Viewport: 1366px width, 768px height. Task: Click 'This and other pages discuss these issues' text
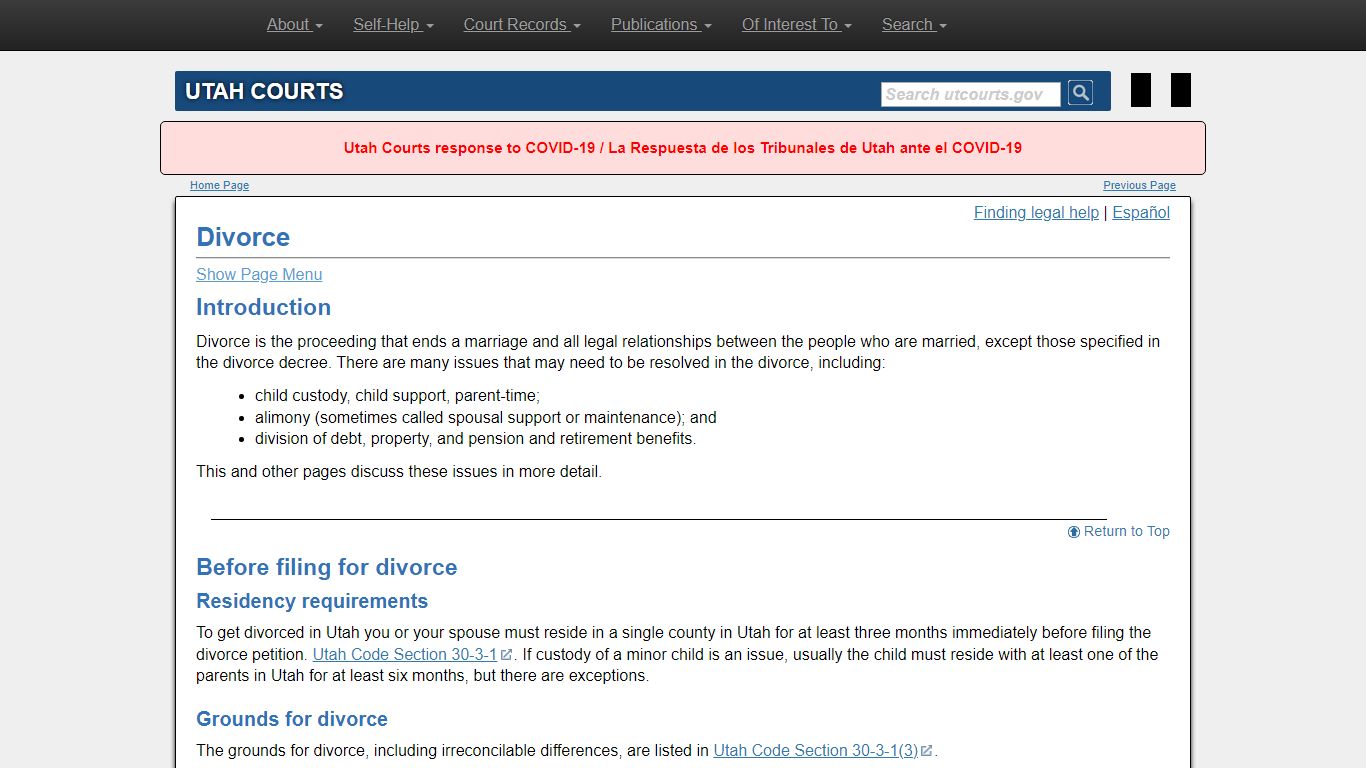point(399,472)
